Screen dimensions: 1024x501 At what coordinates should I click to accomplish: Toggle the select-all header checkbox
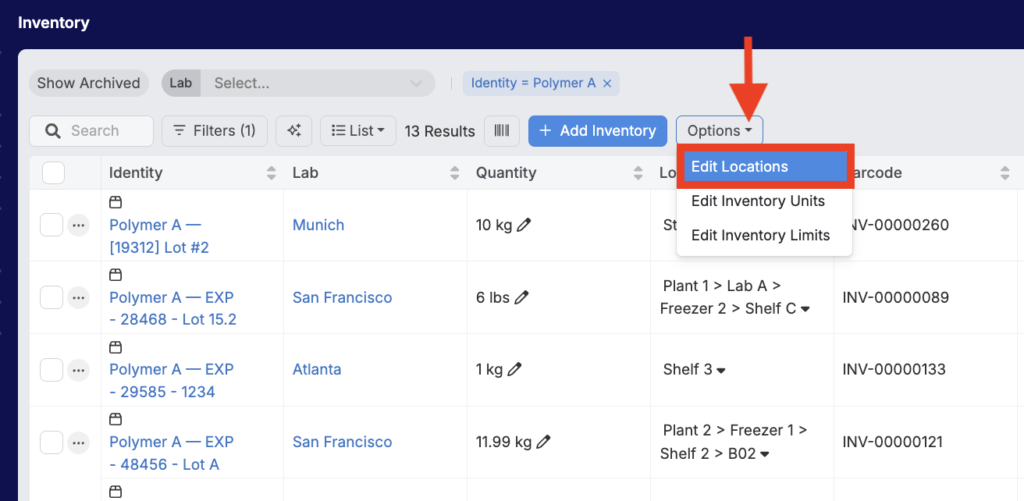pos(54,173)
